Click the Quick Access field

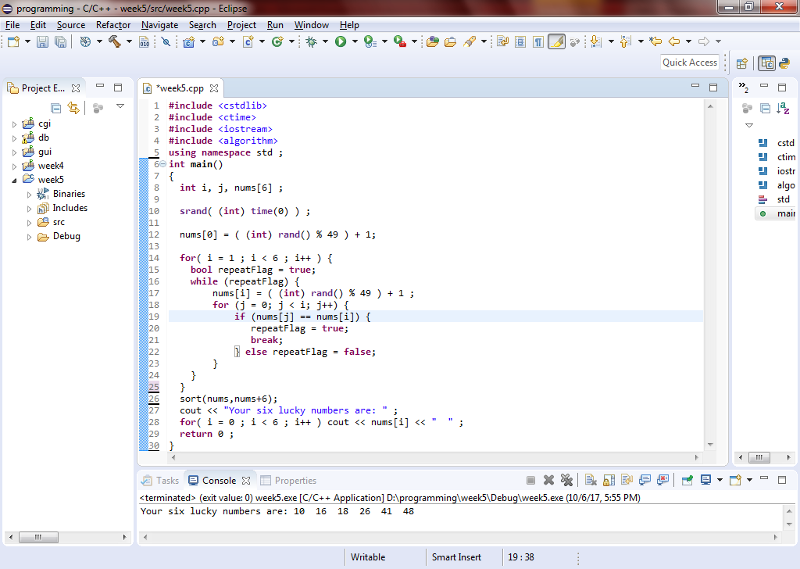(690, 63)
